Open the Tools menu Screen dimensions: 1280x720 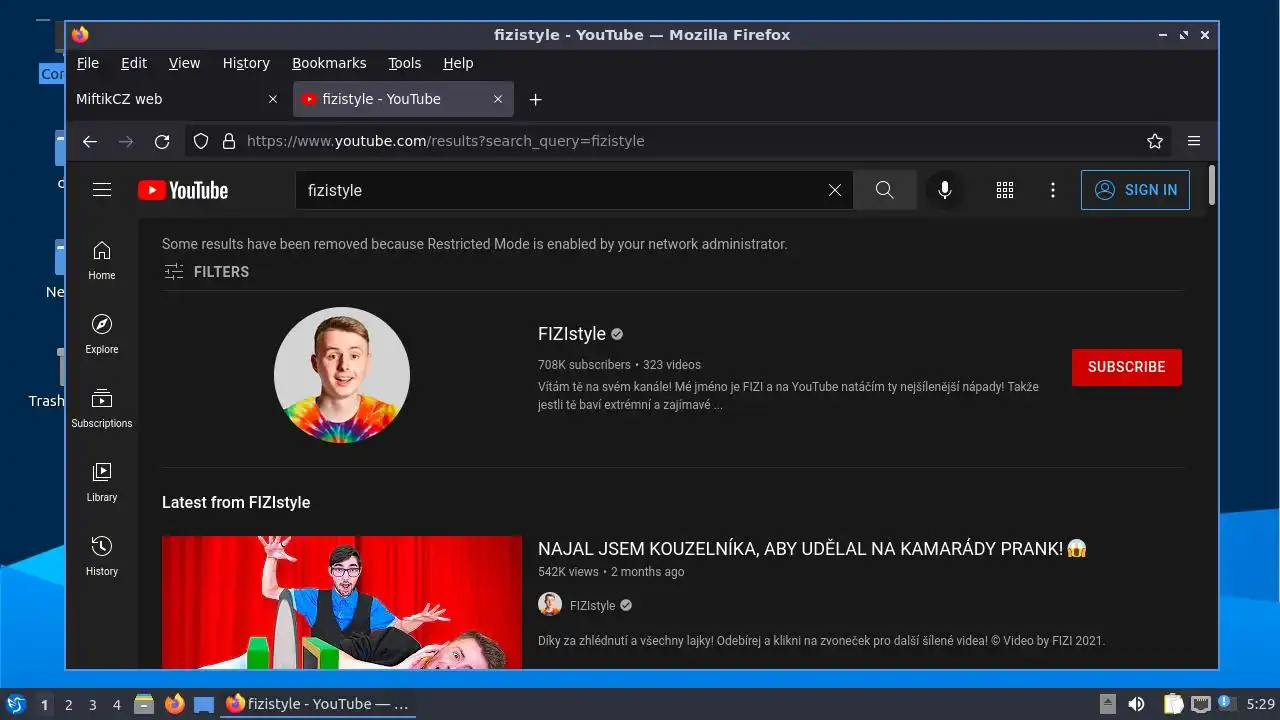404,63
